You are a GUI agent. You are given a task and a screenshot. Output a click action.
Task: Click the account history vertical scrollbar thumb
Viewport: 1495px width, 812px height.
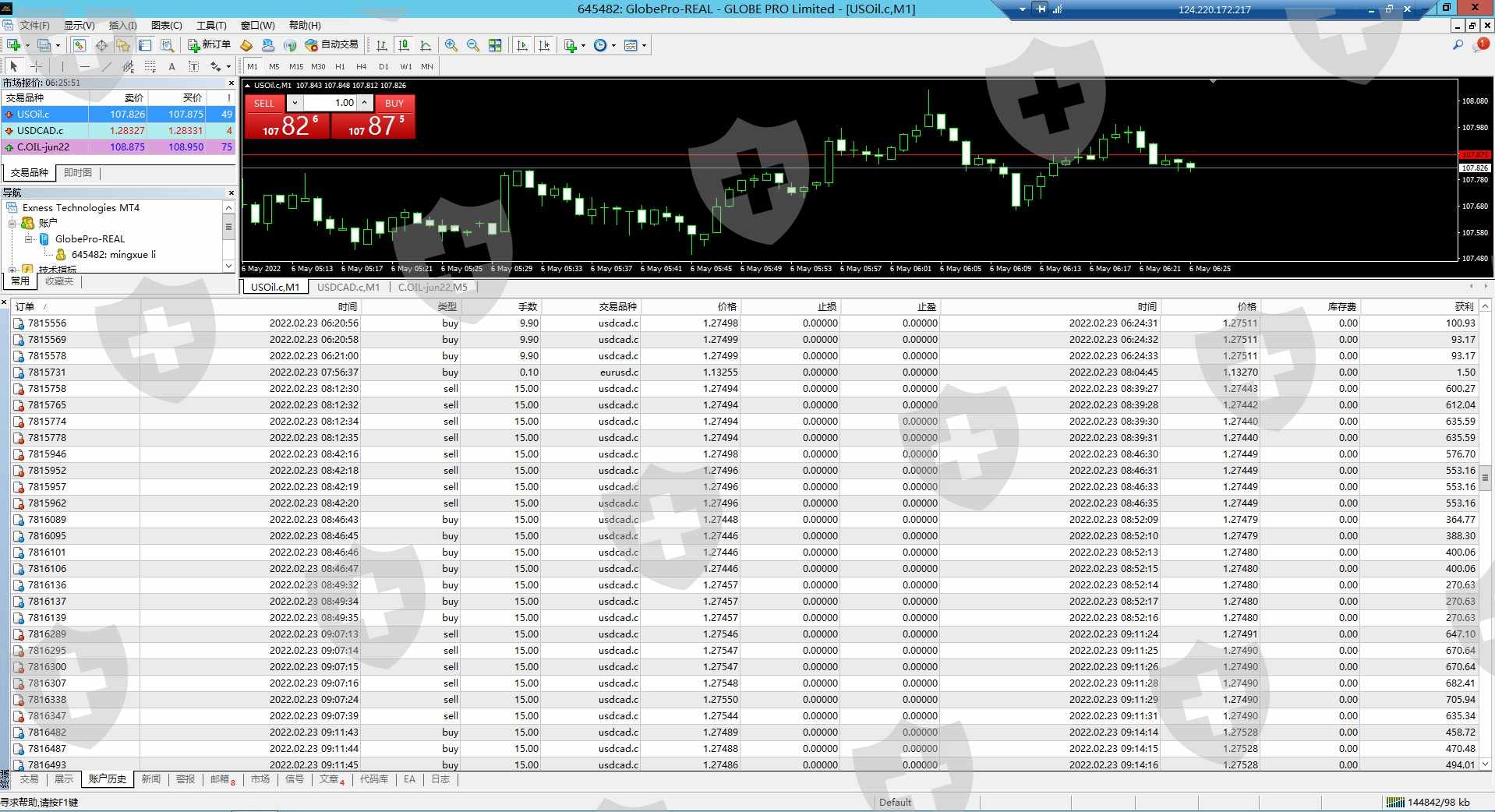(1486, 477)
